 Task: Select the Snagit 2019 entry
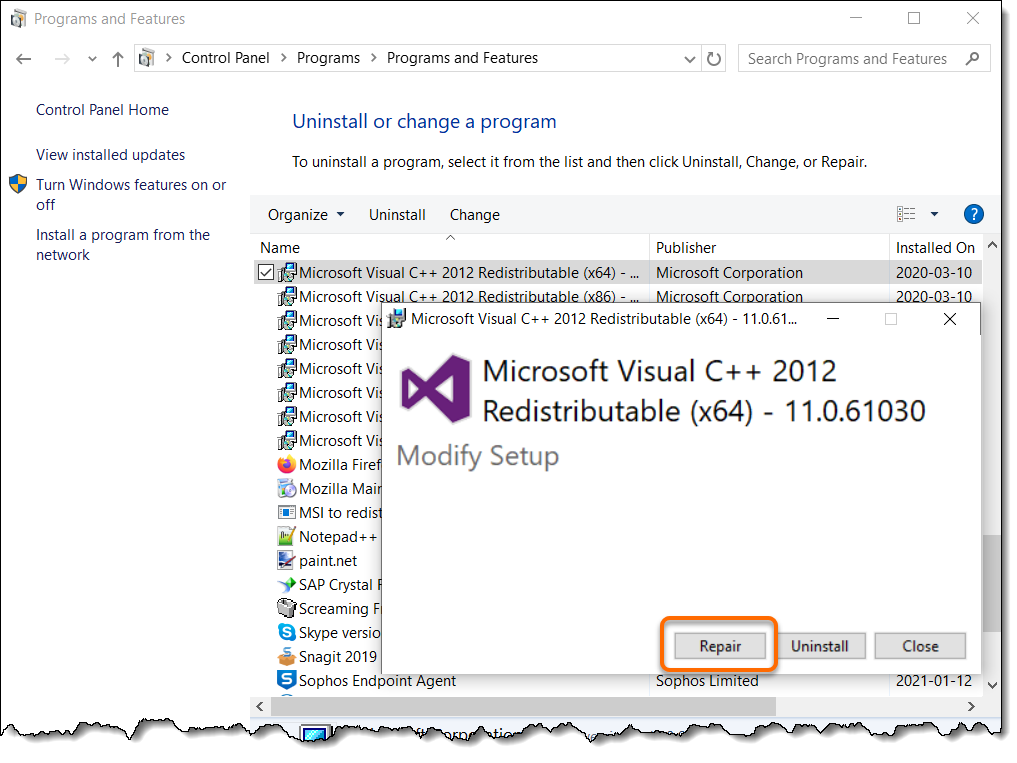338,657
